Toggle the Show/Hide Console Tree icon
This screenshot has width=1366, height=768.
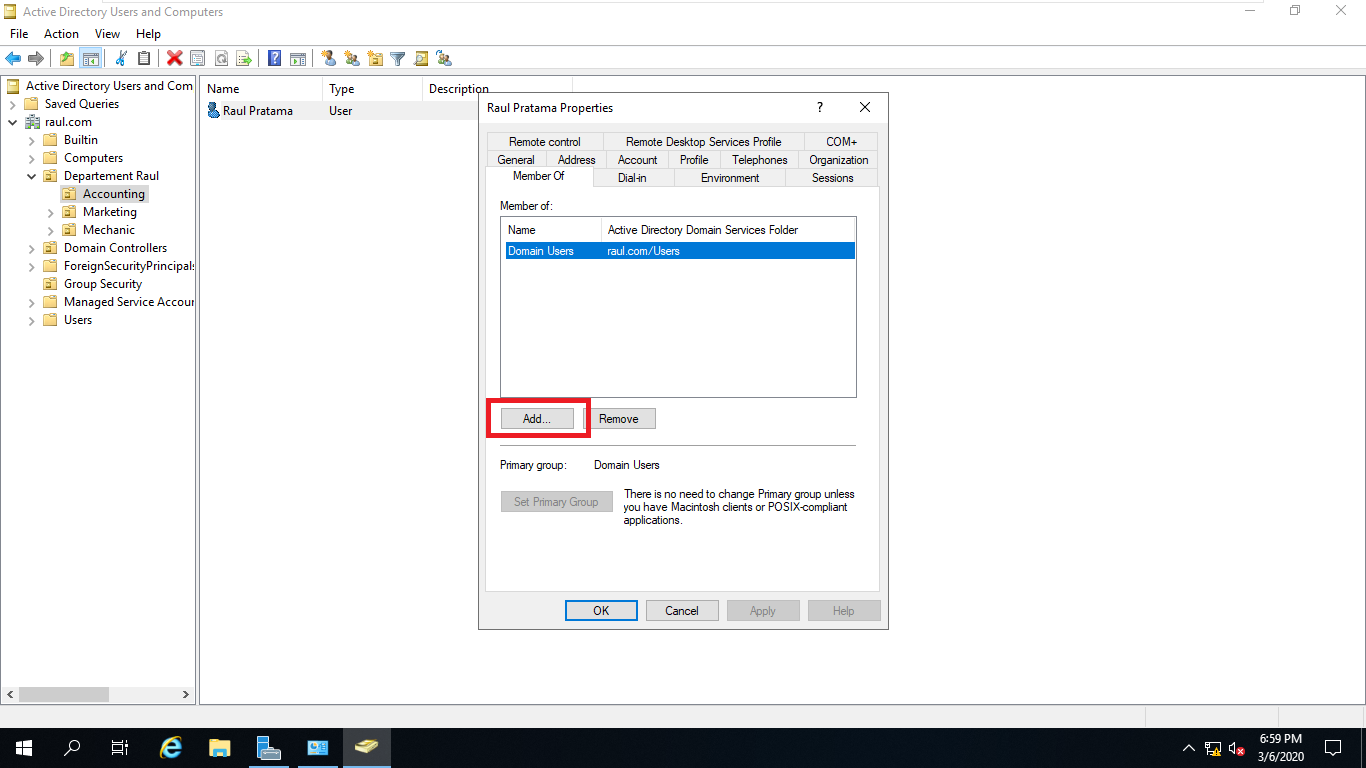click(x=90, y=59)
